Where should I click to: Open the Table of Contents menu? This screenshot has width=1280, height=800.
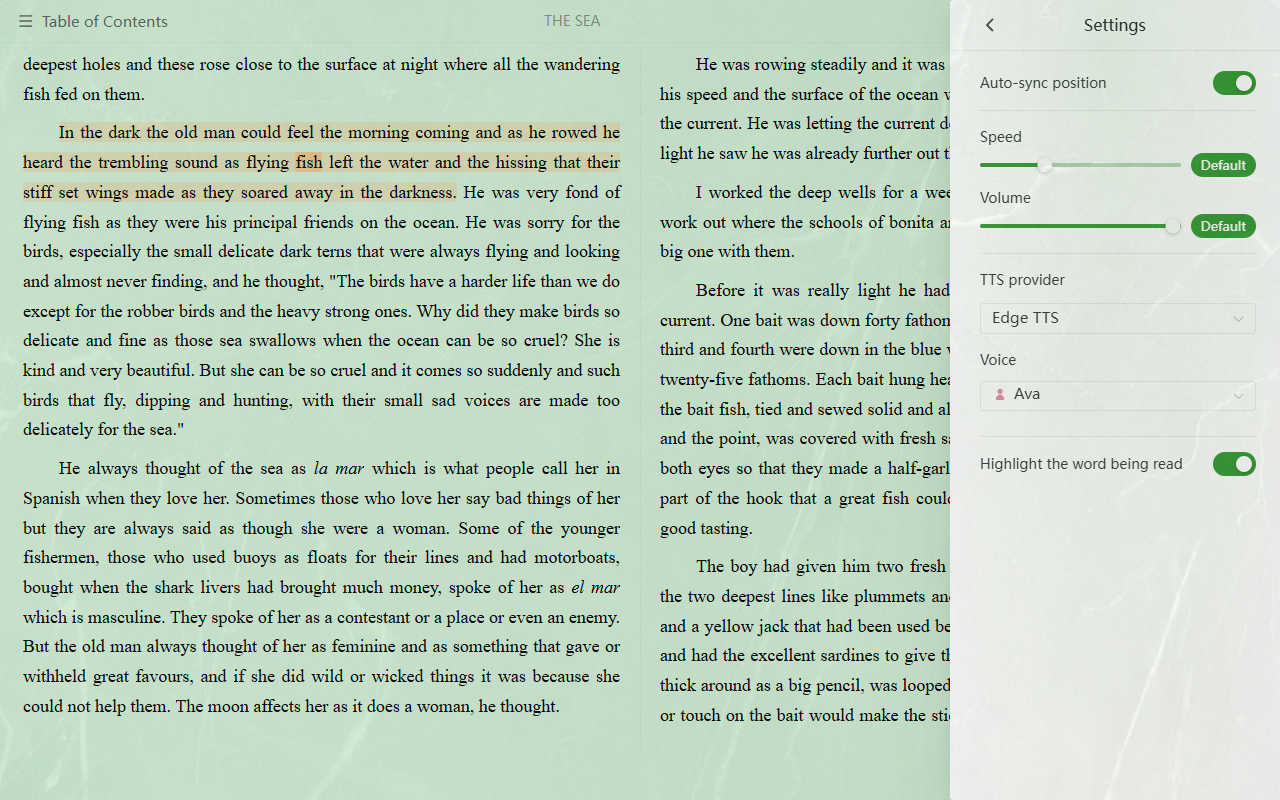pyautogui.click(x=93, y=21)
